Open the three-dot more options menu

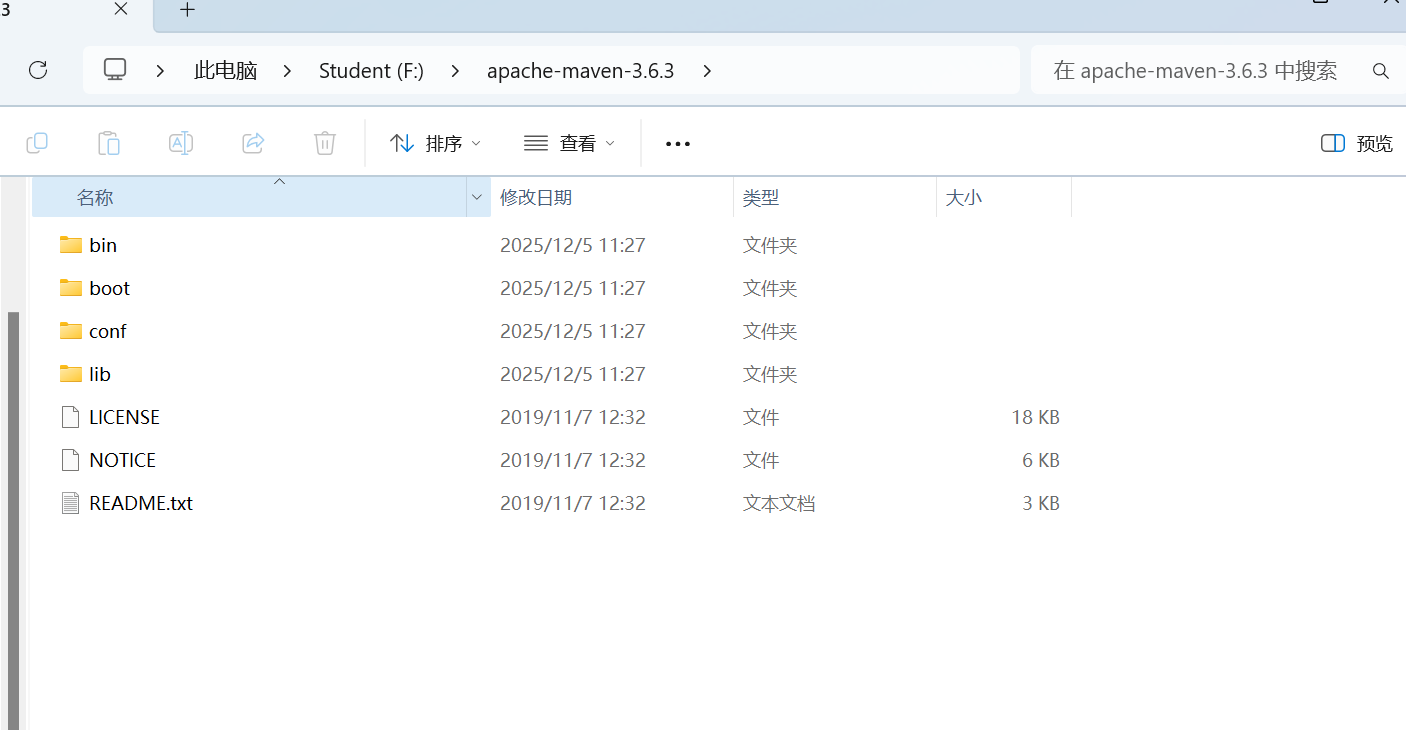[678, 144]
